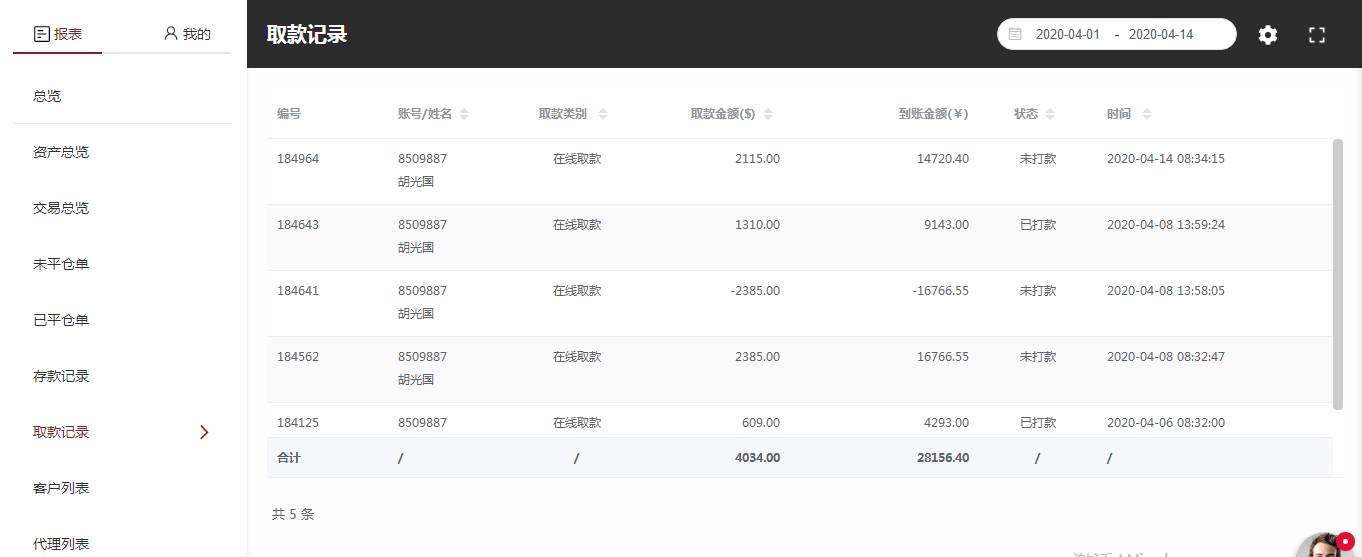
Task: Click total 4034.00 in 合计 row
Action: [757, 458]
